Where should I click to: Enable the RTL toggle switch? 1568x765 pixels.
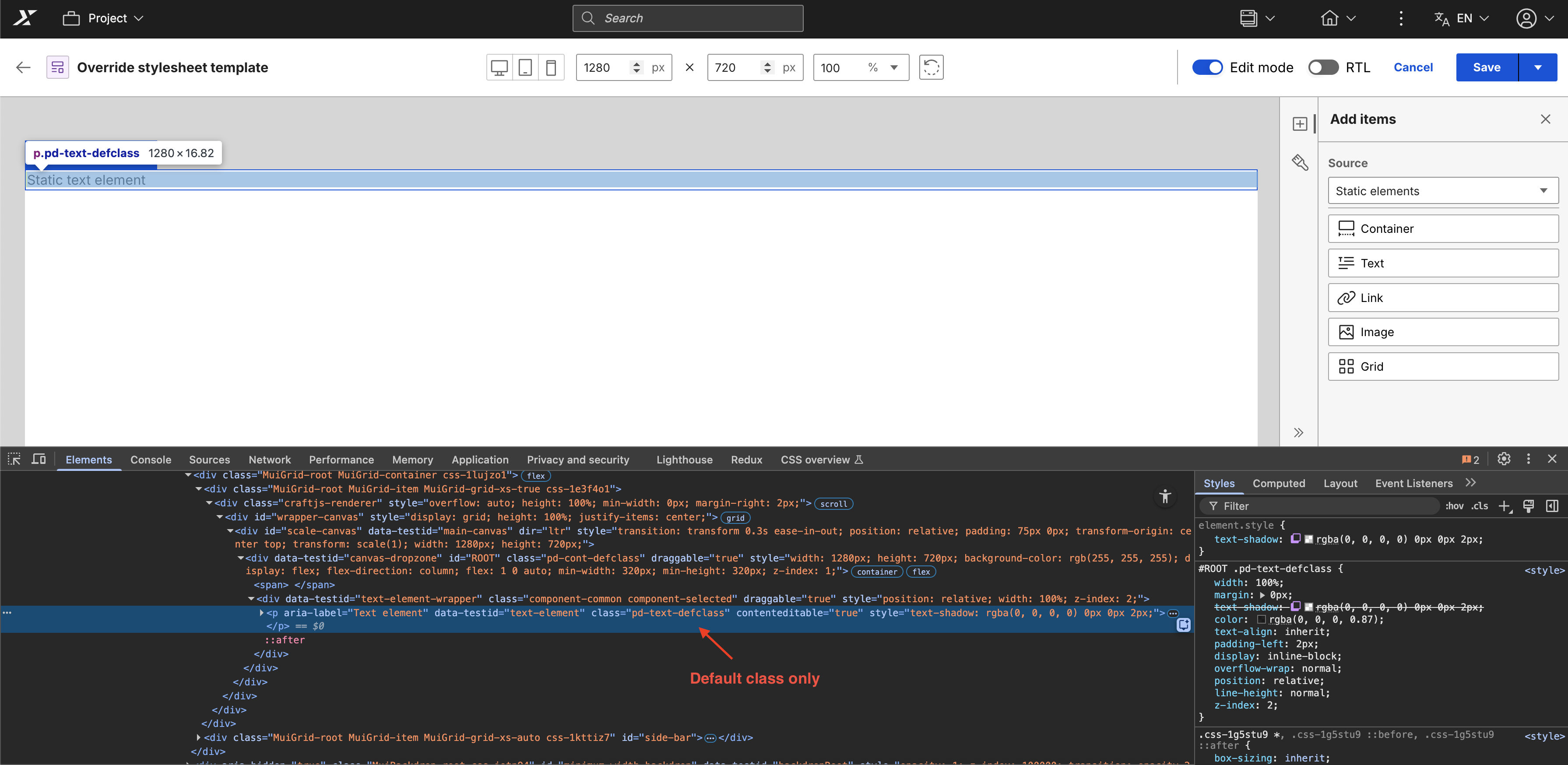point(1323,67)
